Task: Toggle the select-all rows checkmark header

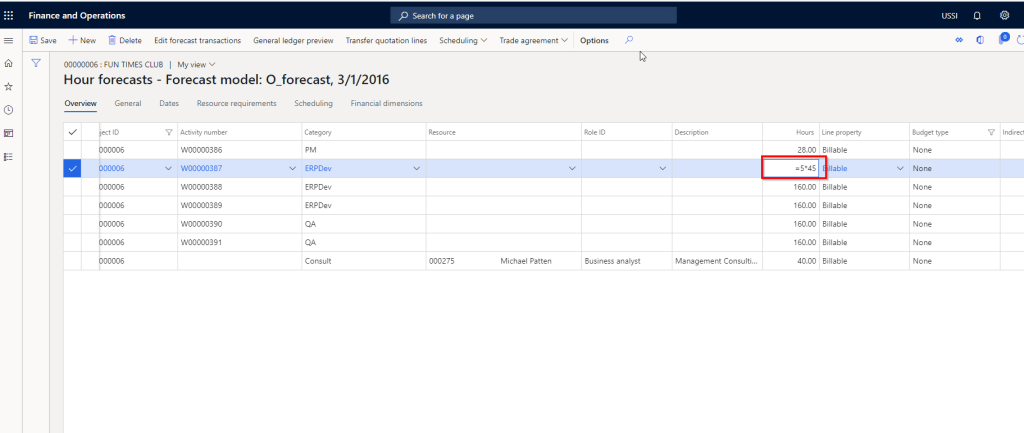Action: pyautogui.click(x=72, y=132)
